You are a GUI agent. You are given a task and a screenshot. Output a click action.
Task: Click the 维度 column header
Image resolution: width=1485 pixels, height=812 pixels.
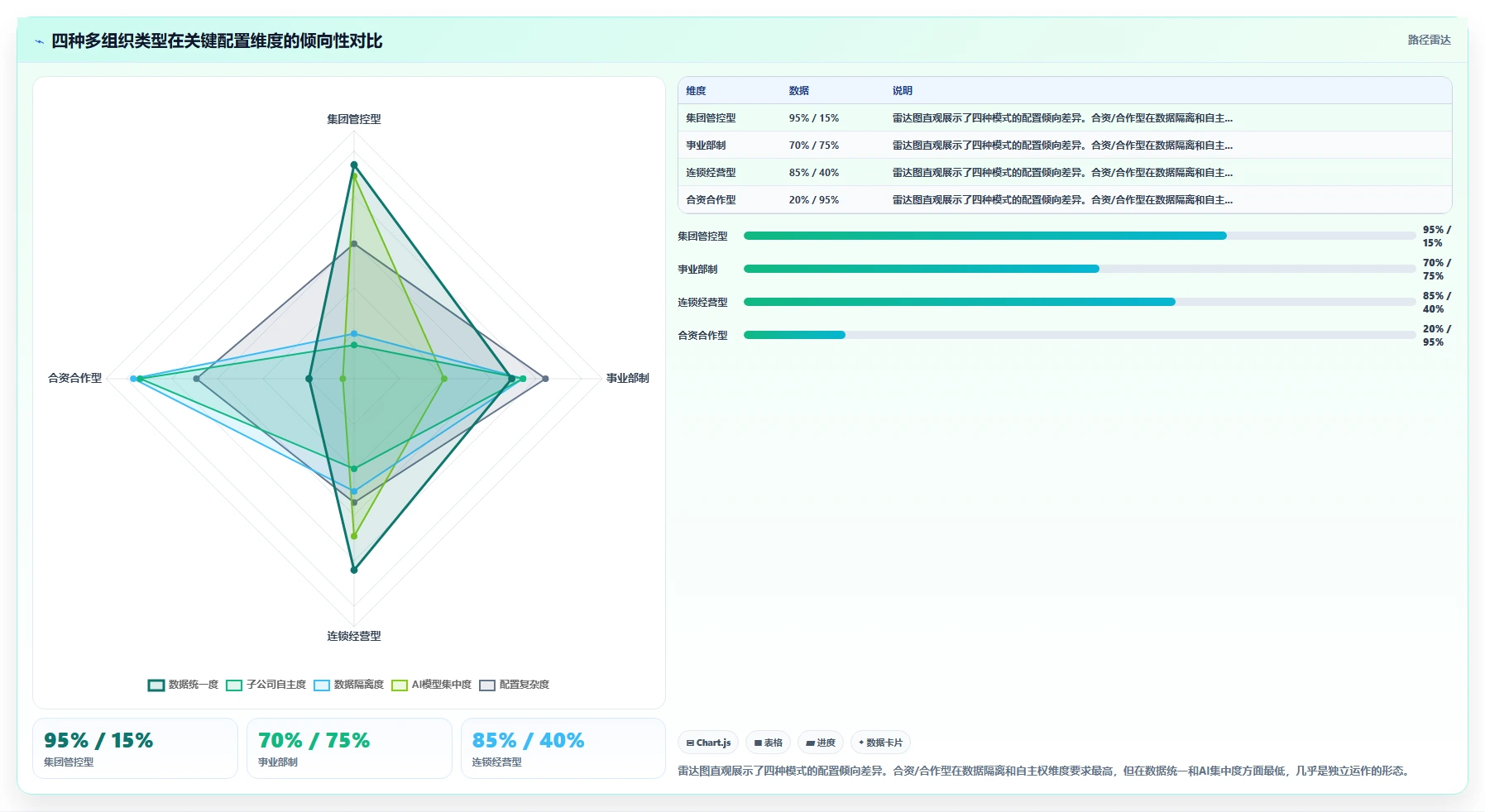(x=696, y=91)
